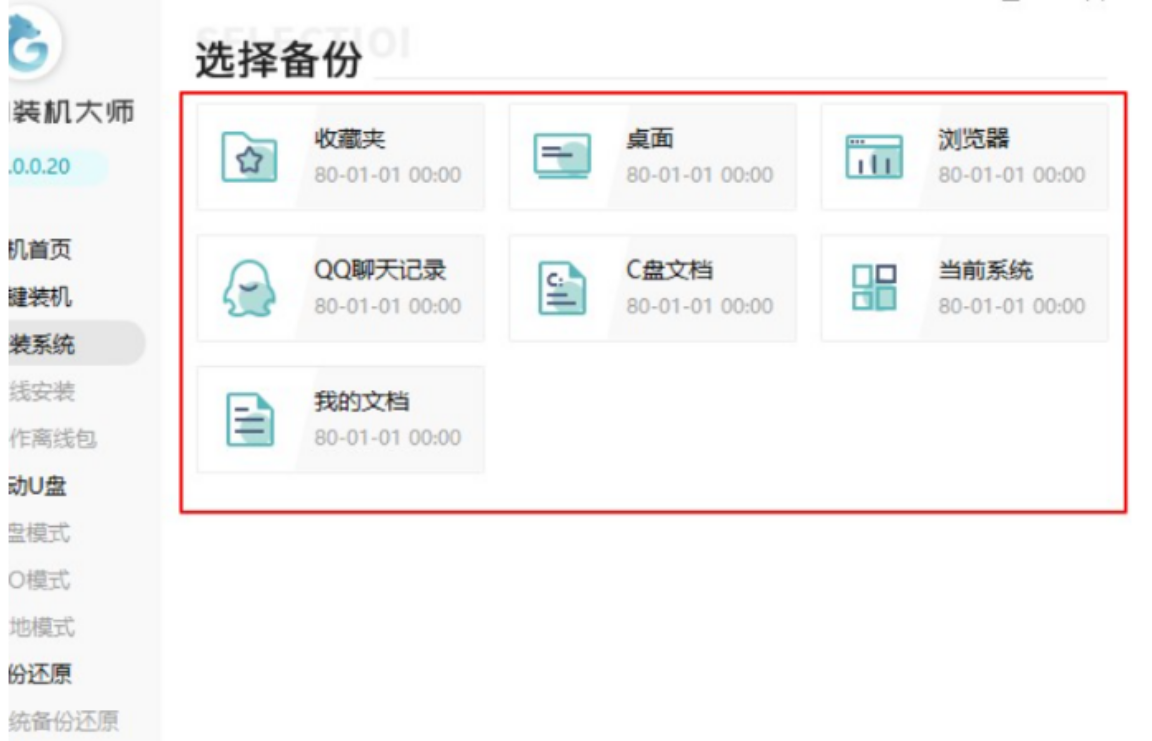Select the 桌面 backup label
The height and width of the screenshot is (741, 1152).
[649, 138]
